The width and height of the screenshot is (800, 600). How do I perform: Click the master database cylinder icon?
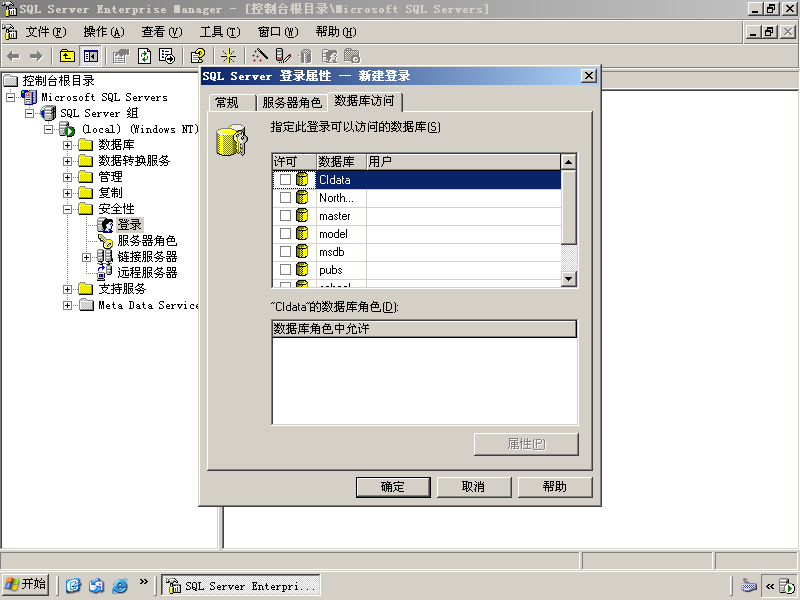tap(302, 216)
